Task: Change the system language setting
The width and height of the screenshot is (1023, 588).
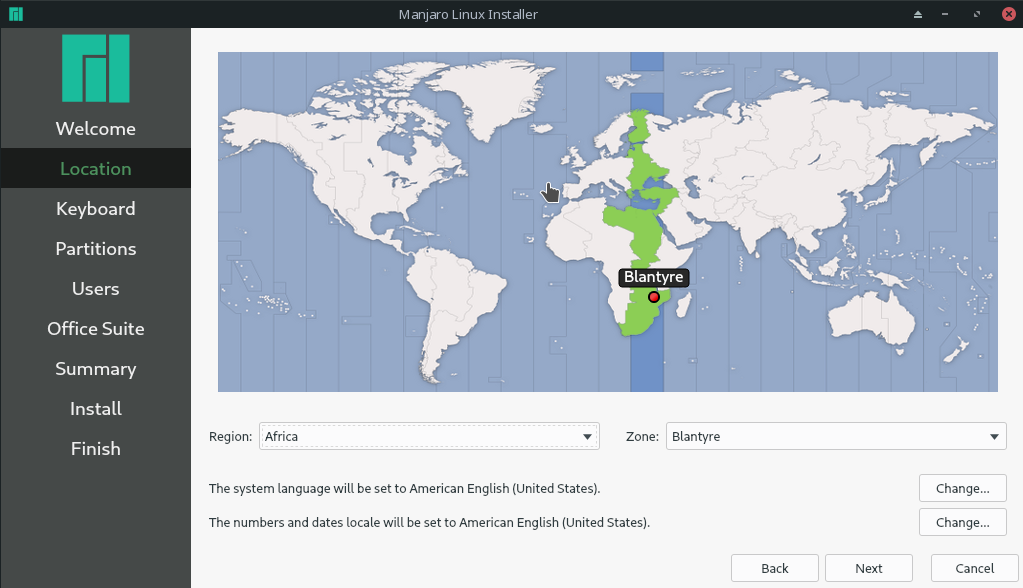Action: pyautogui.click(x=962, y=488)
